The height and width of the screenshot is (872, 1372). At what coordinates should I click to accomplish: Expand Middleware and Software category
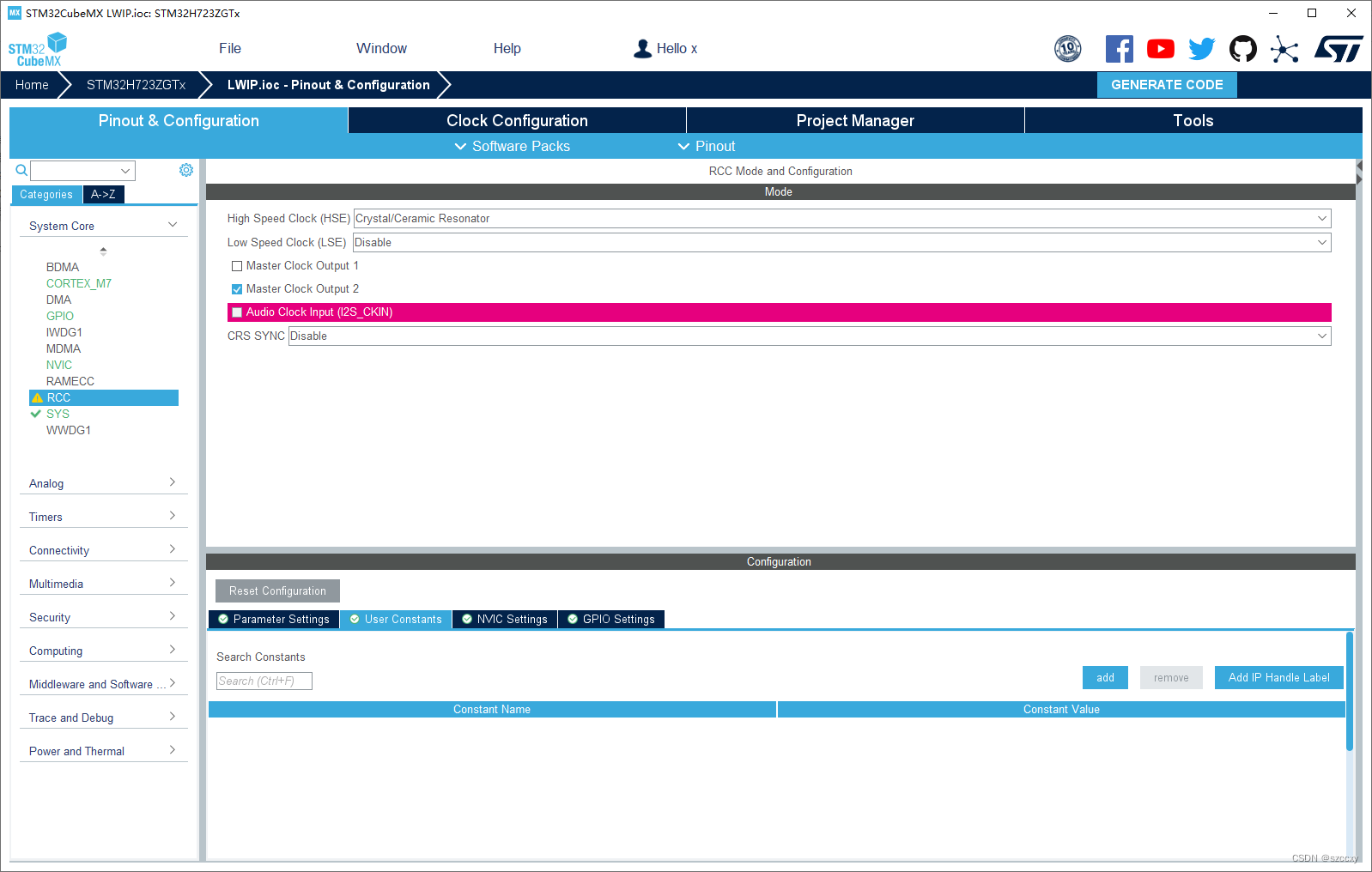pos(103,684)
